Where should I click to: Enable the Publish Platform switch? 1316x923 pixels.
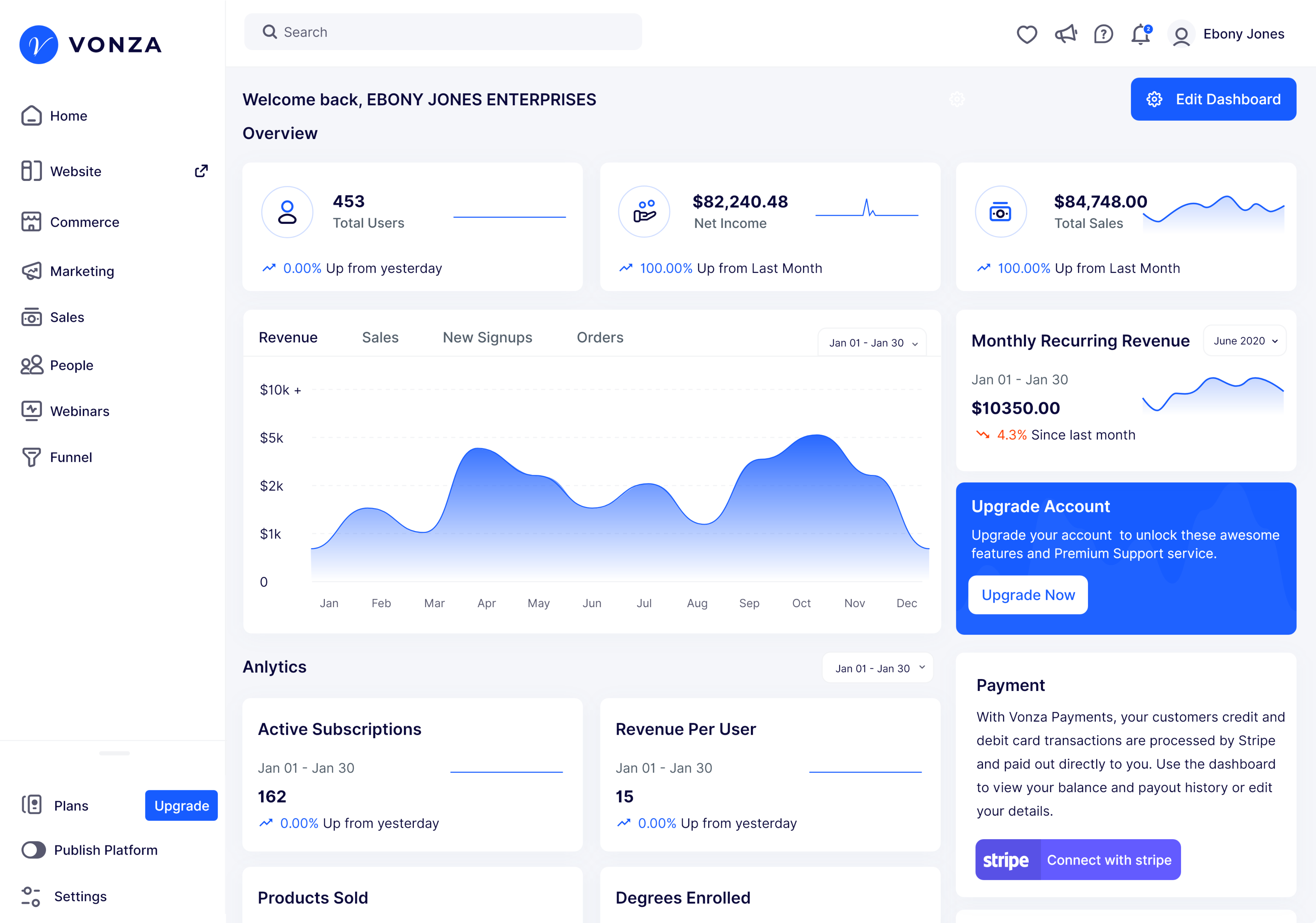(33, 850)
